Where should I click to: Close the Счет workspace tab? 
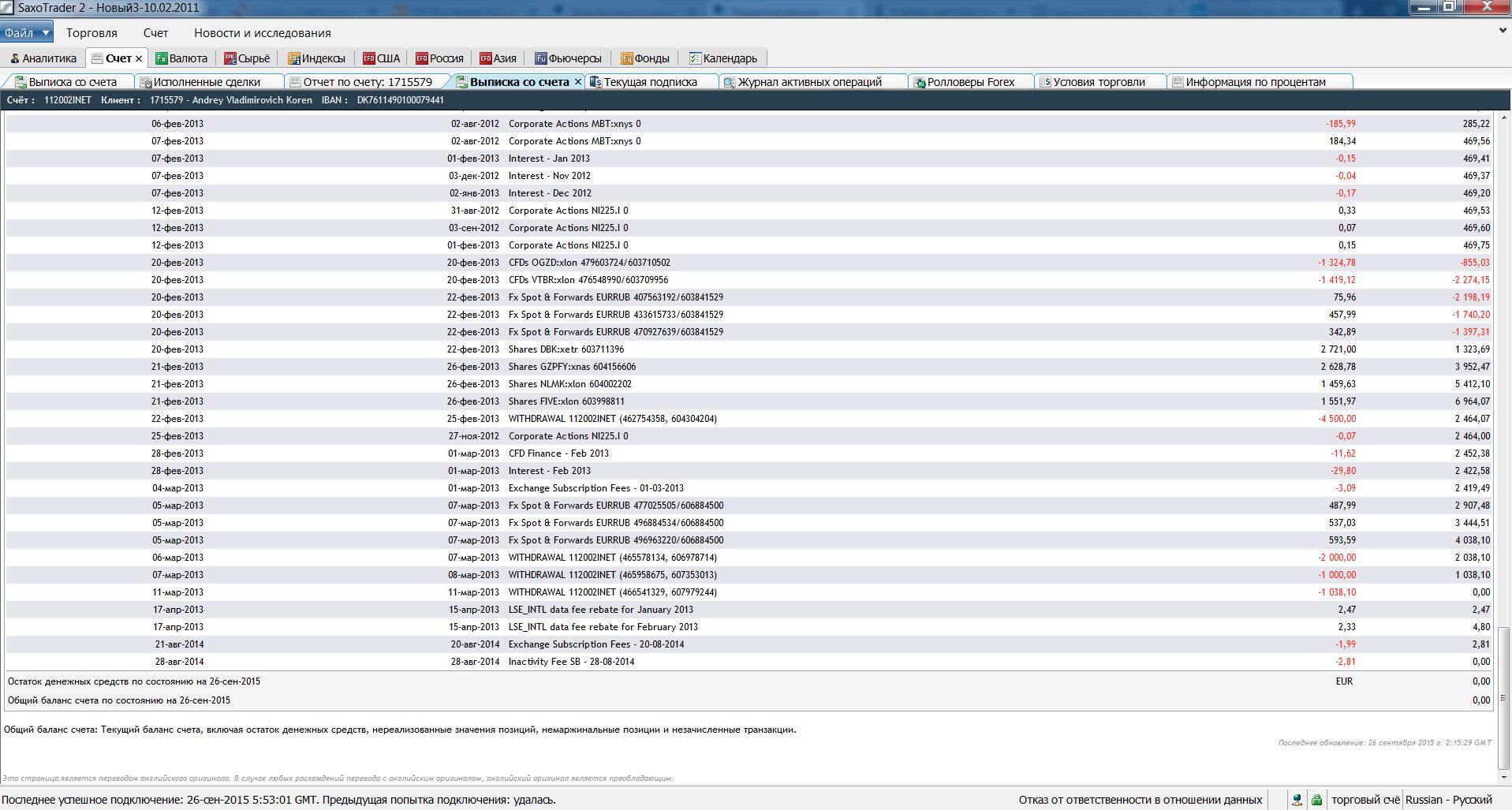pyautogui.click(x=139, y=58)
